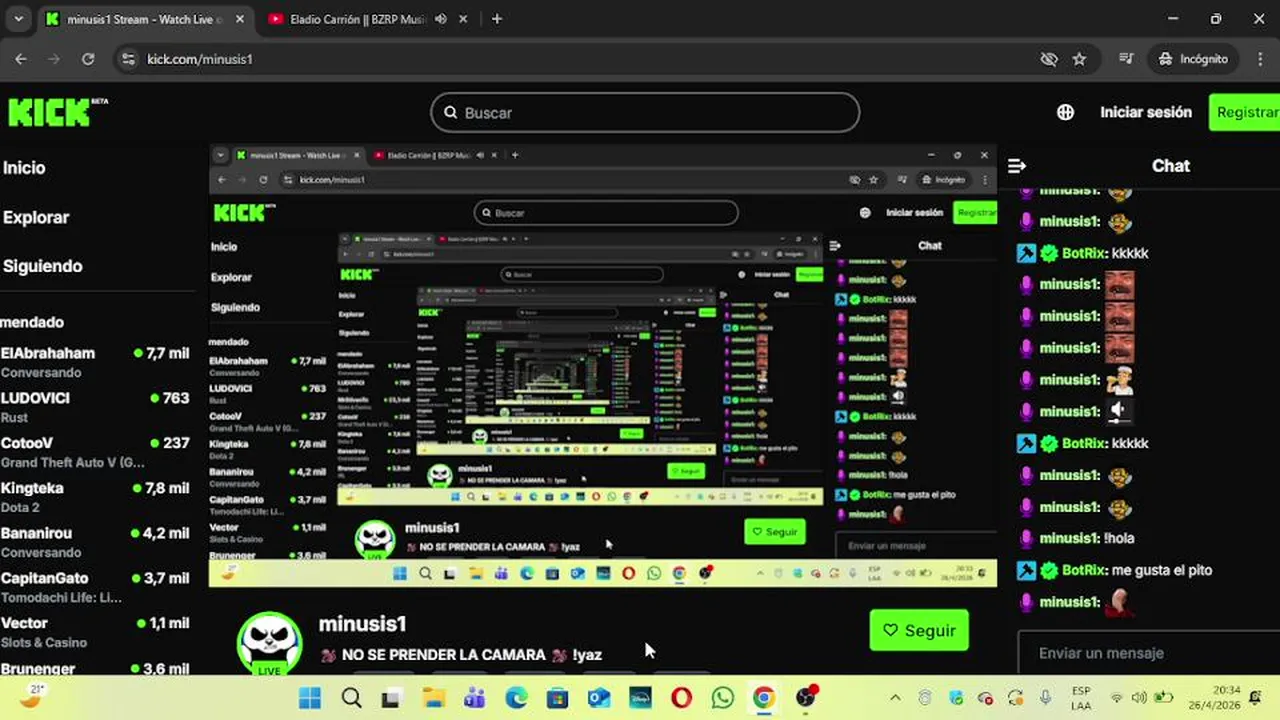Show hidden system tray icons
The height and width of the screenshot is (720, 1280).
(x=895, y=698)
